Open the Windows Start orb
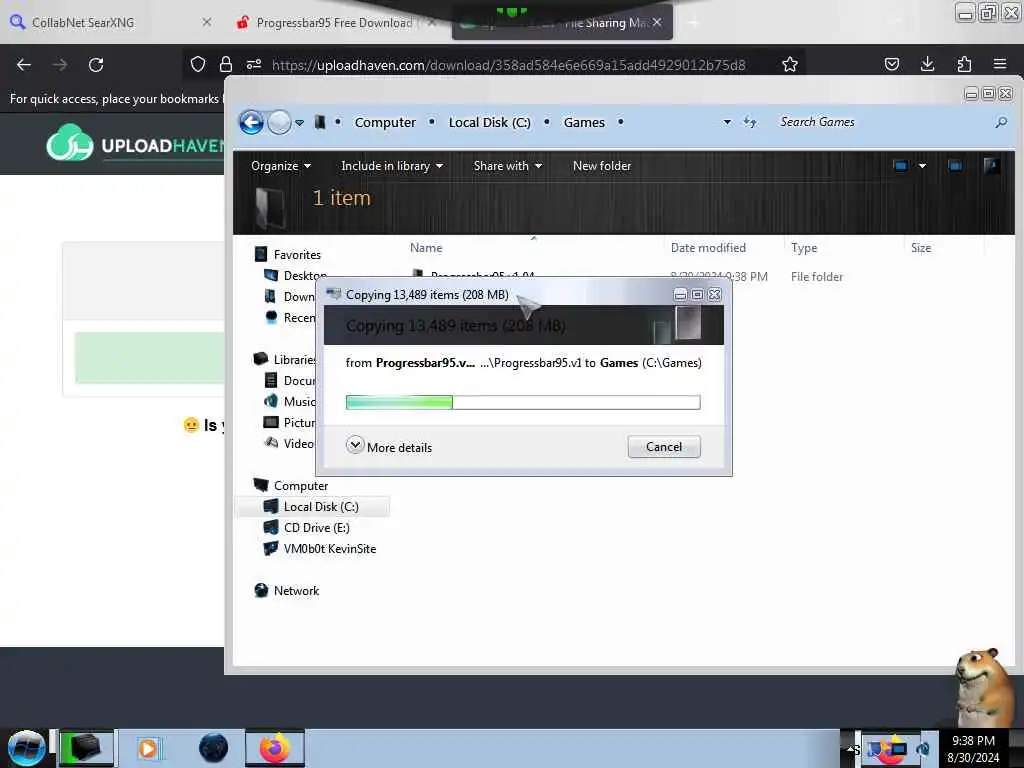1024x768 pixels. (x=26, y=748)
